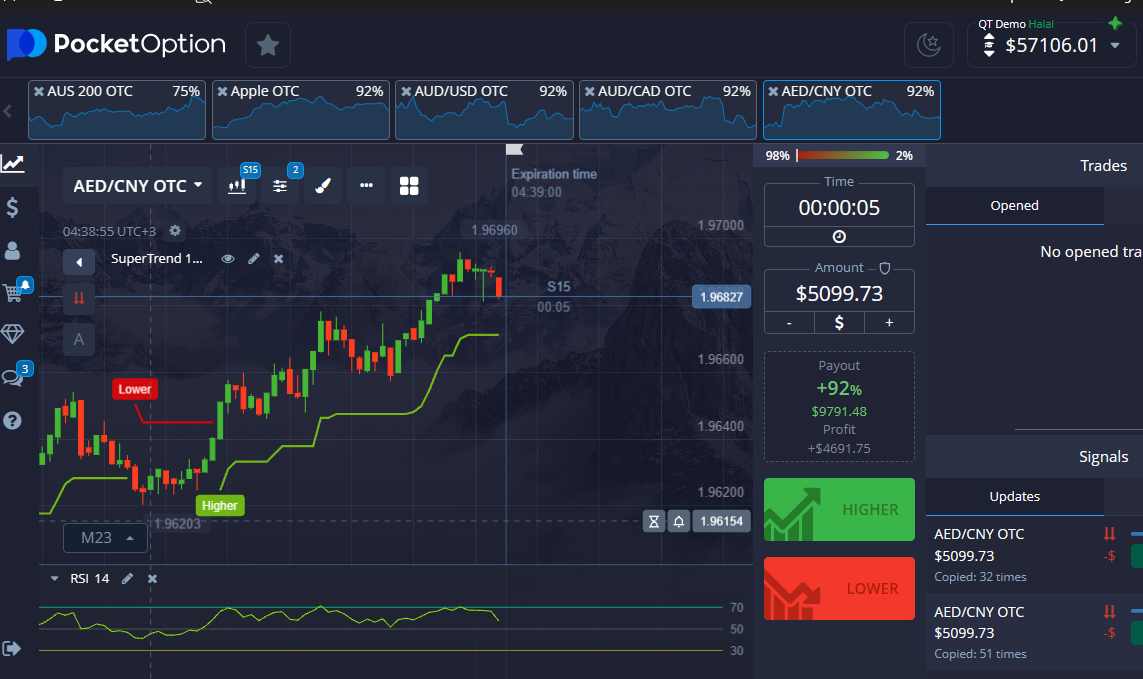Select the Updates signals tab

click(1015, 497)
